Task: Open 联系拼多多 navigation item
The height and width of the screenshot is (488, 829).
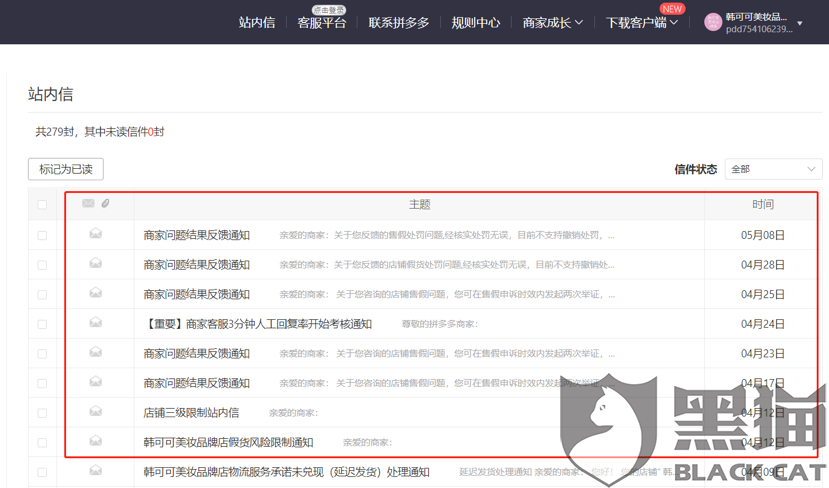Action: coord(399,23)
